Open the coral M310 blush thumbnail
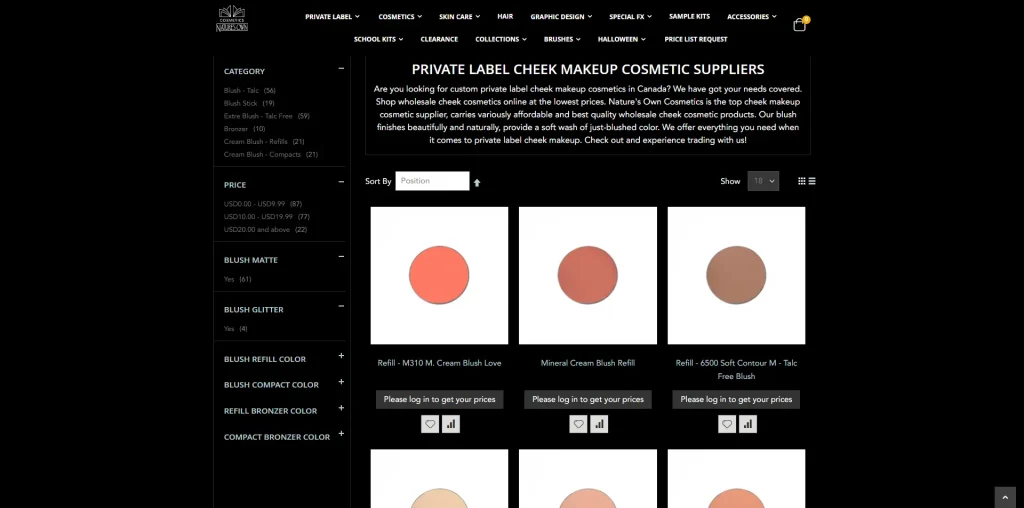 [440, 276]
